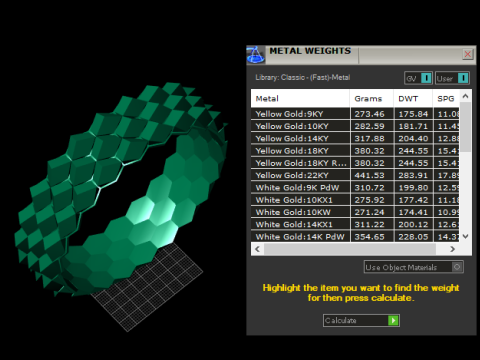Click the 181.71 DWT value
The image size is (480, 360).
[413, 126]
